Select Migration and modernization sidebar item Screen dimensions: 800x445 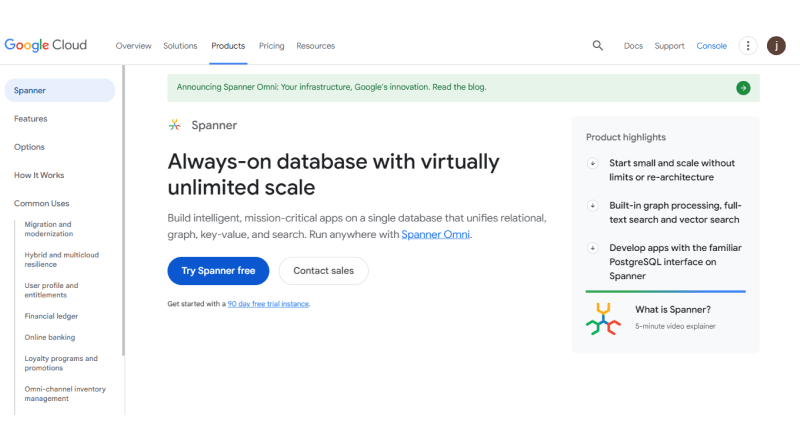point(49,229)
